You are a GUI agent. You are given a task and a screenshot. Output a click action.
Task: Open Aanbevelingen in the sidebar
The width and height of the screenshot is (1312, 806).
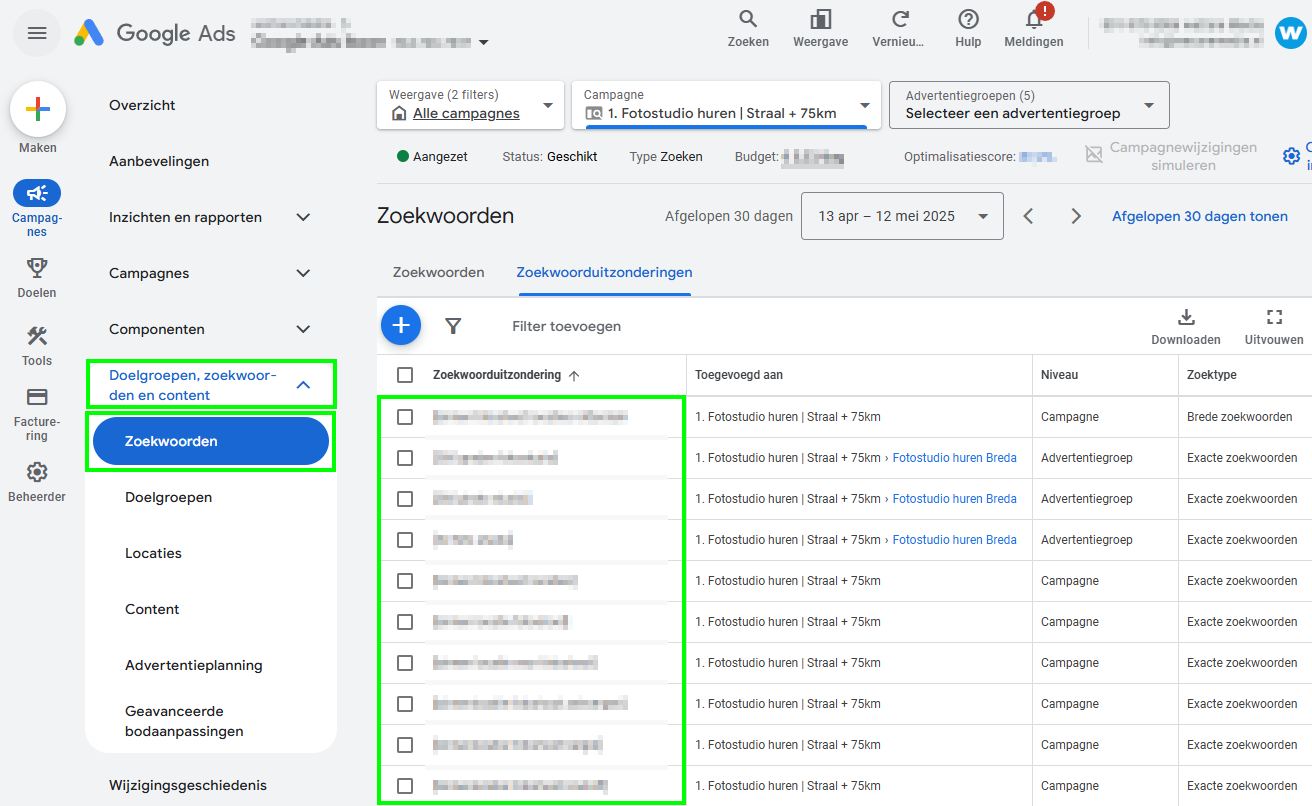pos(159,161)
